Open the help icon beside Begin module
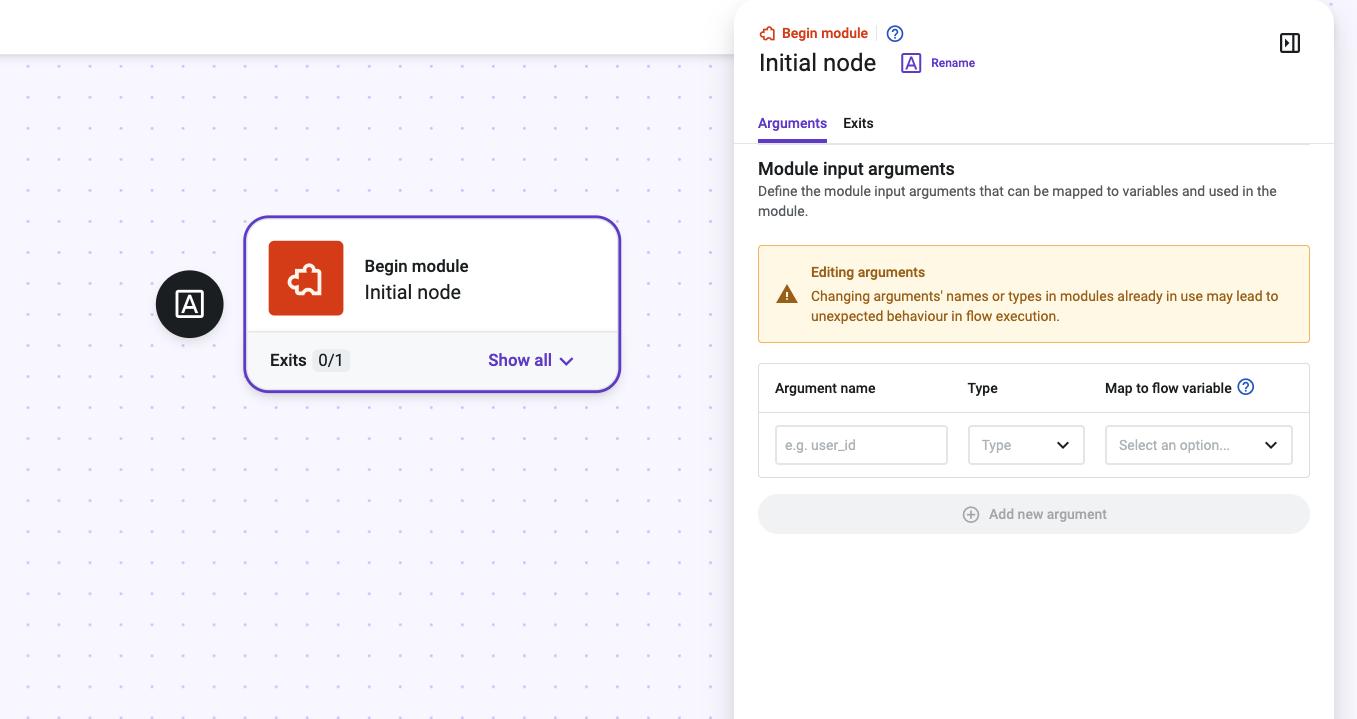 tap(895, 34)
